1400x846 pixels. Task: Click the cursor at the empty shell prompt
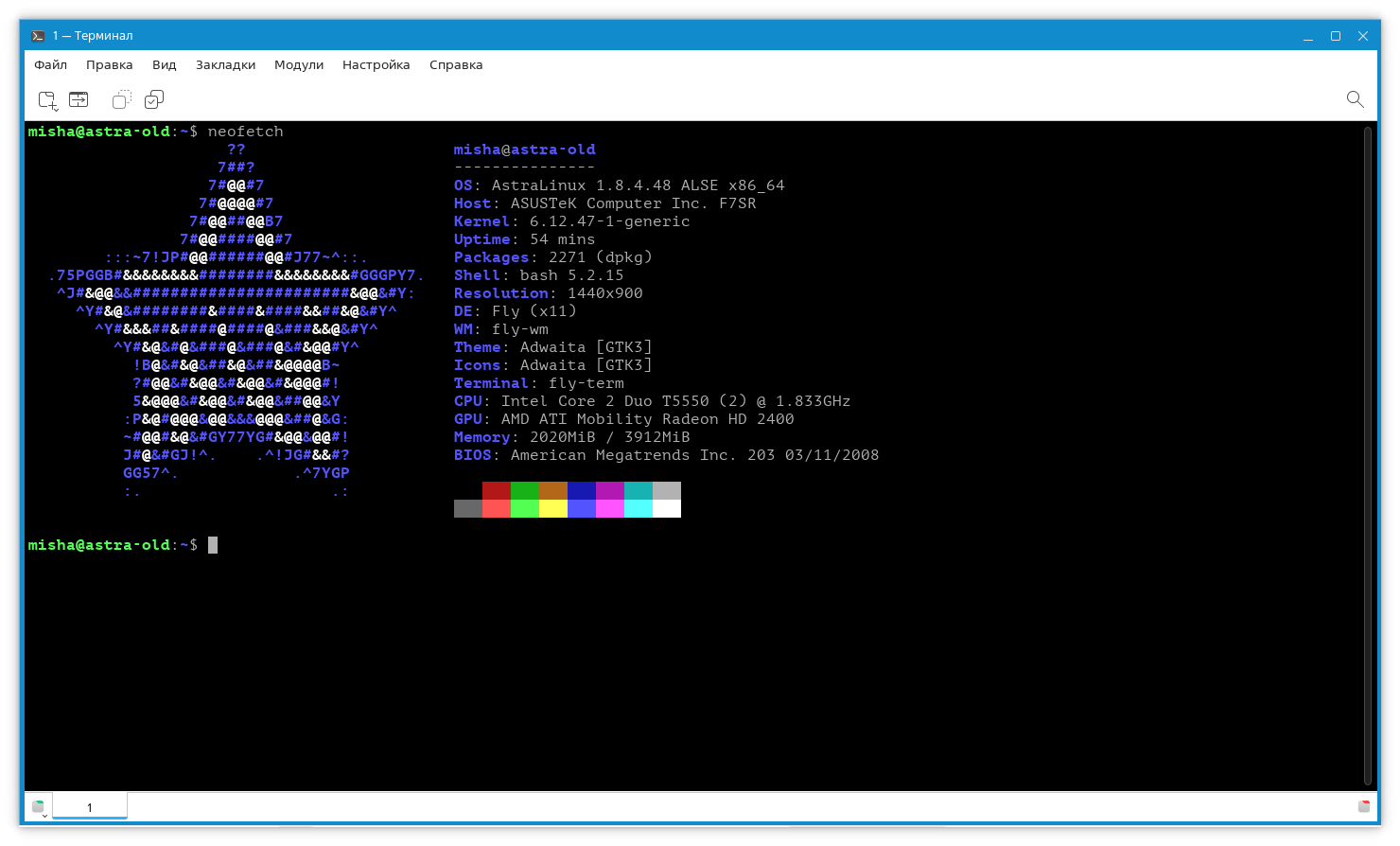[x=213, y=545]
